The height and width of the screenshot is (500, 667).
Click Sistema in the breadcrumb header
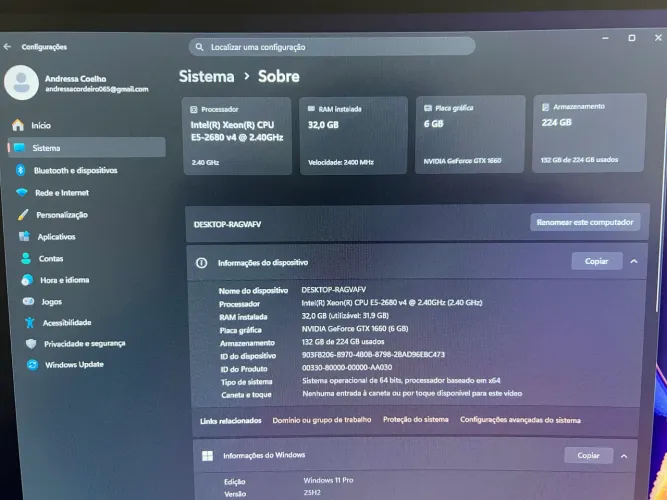[x=206, y=77]
